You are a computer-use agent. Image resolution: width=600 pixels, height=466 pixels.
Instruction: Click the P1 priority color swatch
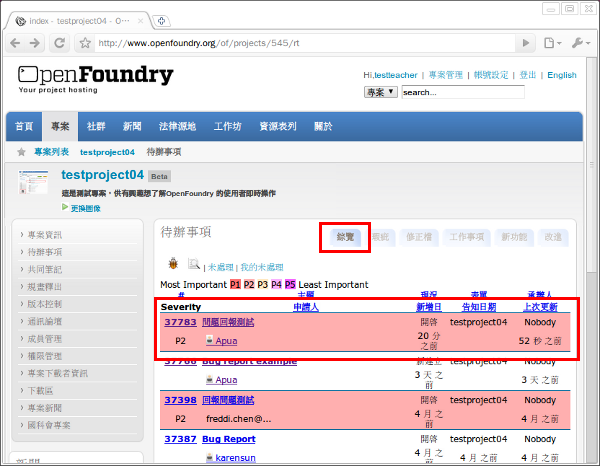(235, 285)
